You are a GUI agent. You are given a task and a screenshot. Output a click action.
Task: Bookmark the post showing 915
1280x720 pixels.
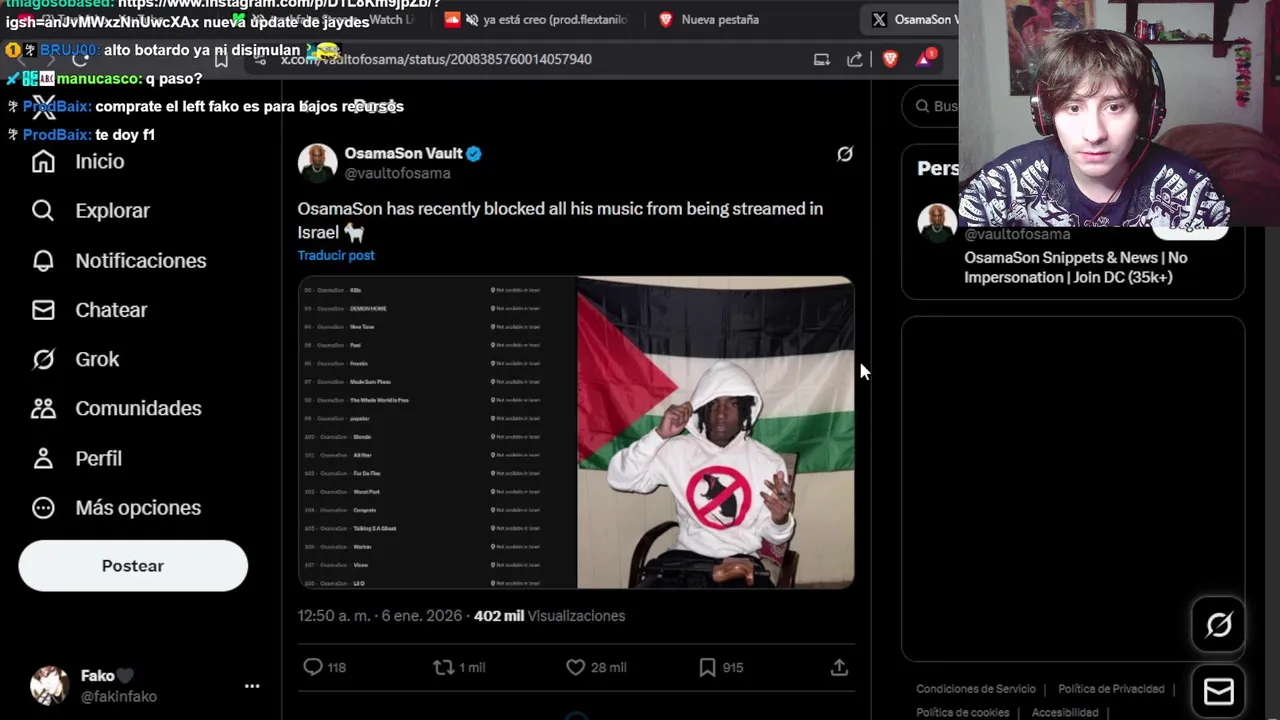tap(721, 667)
